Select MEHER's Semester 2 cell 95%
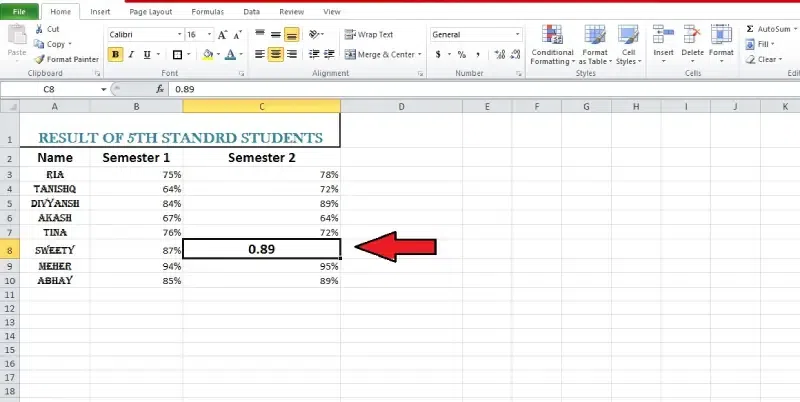 tap(262, 266)
